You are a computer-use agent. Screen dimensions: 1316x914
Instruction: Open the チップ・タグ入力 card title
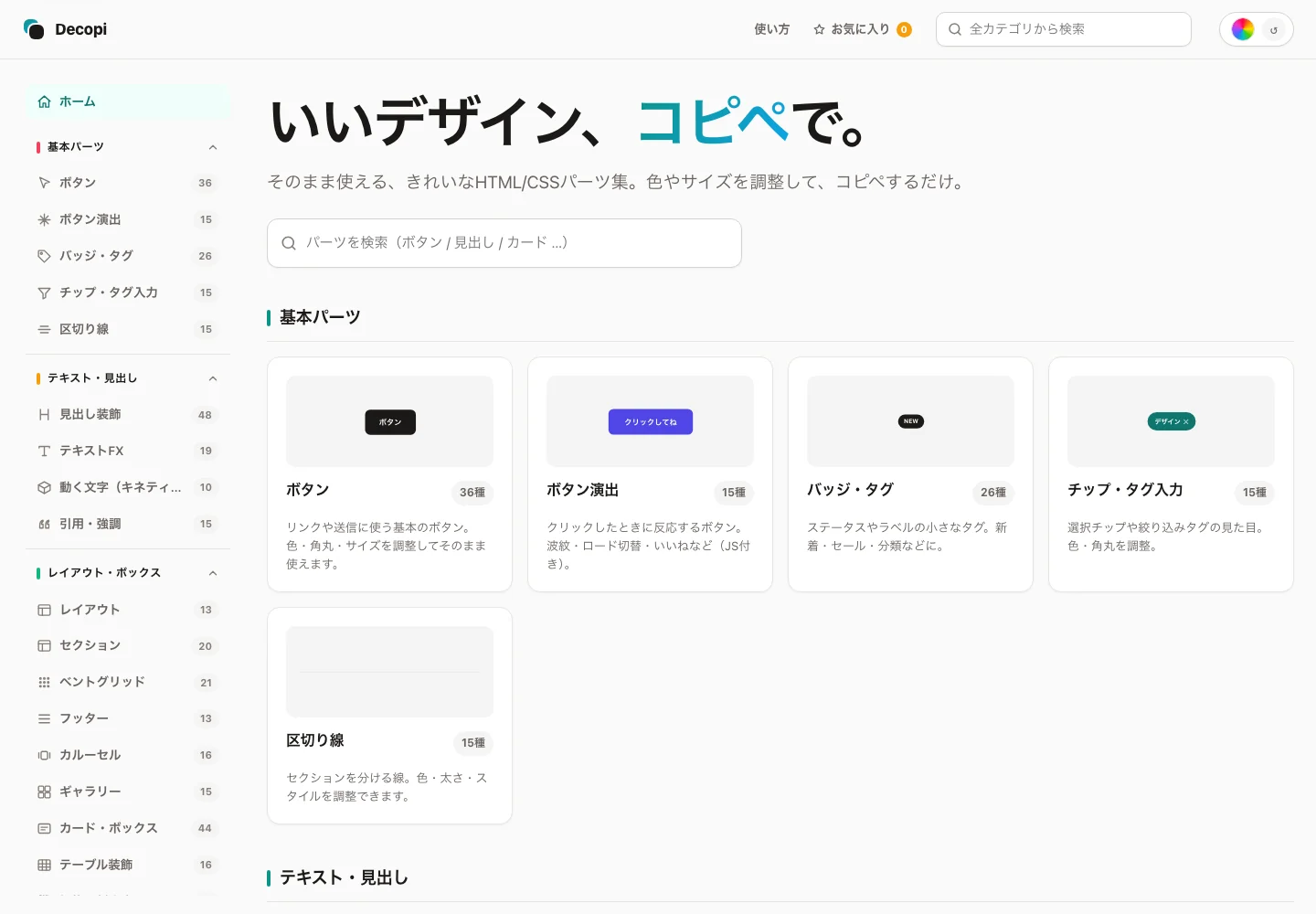point(1125,490)
